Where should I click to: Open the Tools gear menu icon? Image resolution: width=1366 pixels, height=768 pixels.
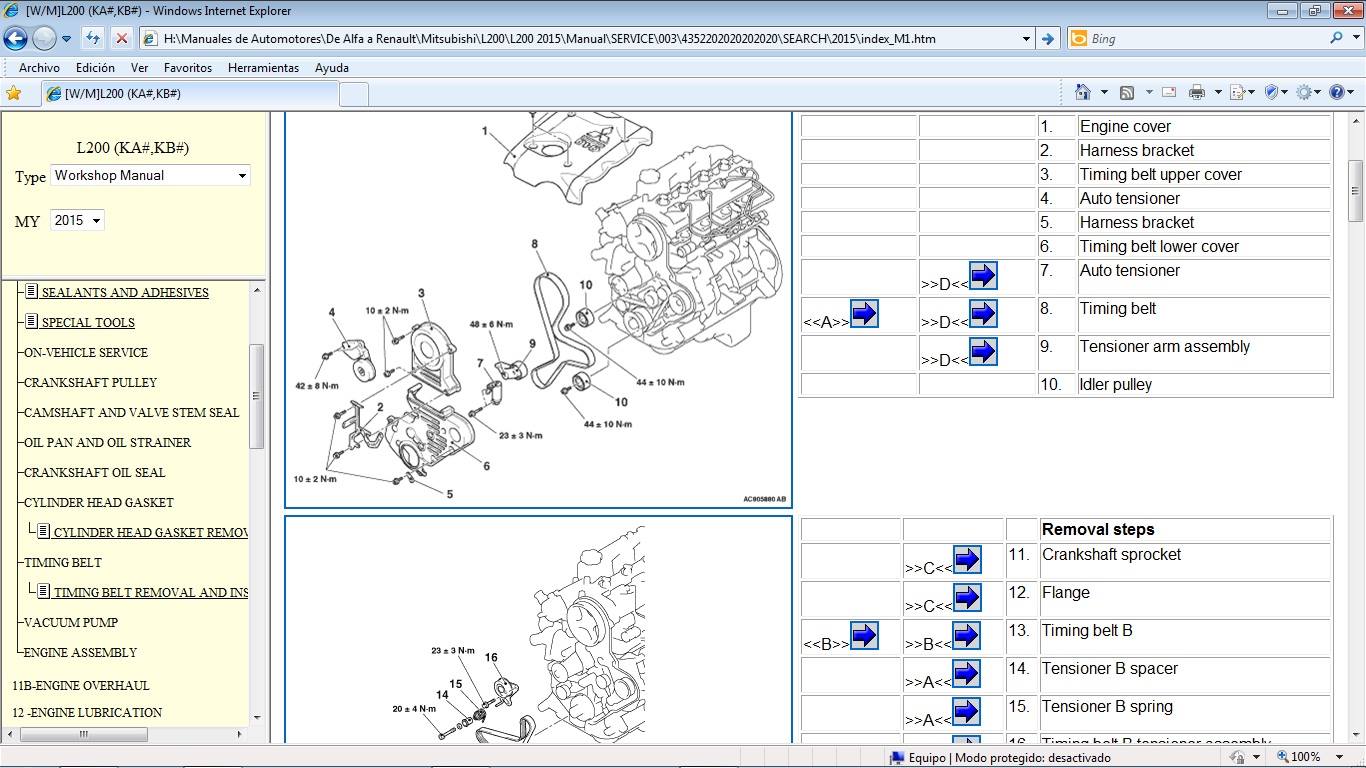1304,92
